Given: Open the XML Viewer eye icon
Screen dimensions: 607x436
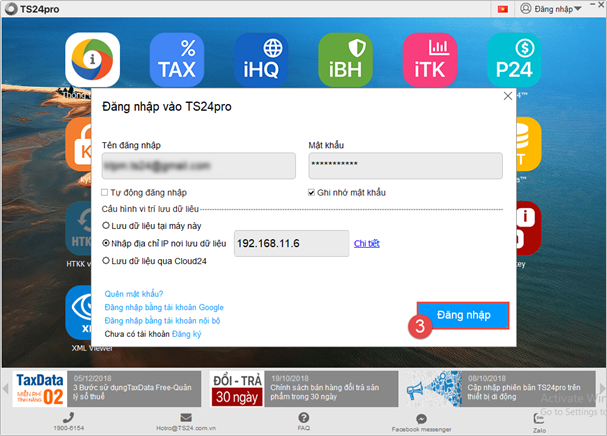Looking at the screenshot, I should coord(79,313).
